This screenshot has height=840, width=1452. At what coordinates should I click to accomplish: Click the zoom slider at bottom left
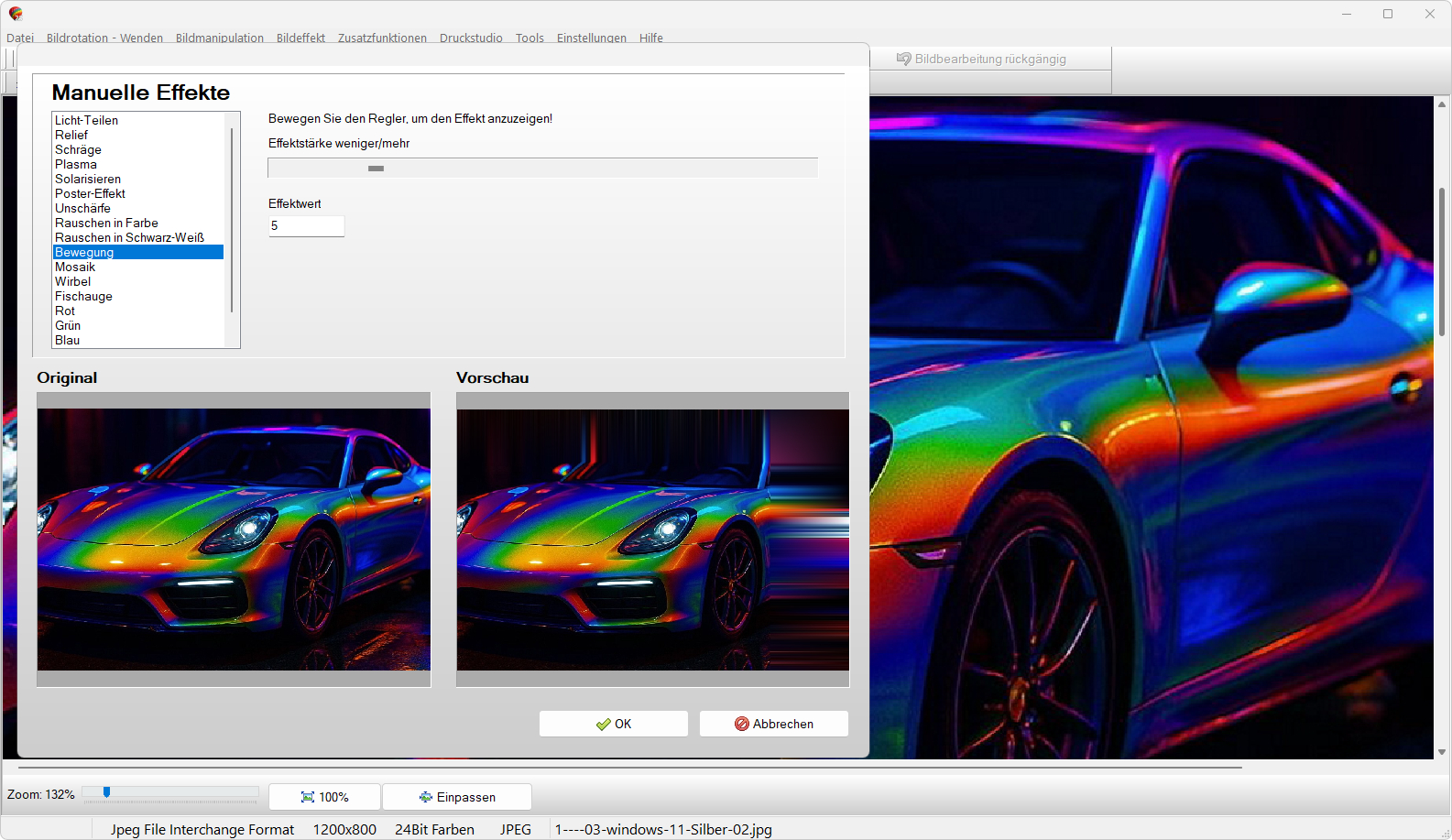[107, 792]
